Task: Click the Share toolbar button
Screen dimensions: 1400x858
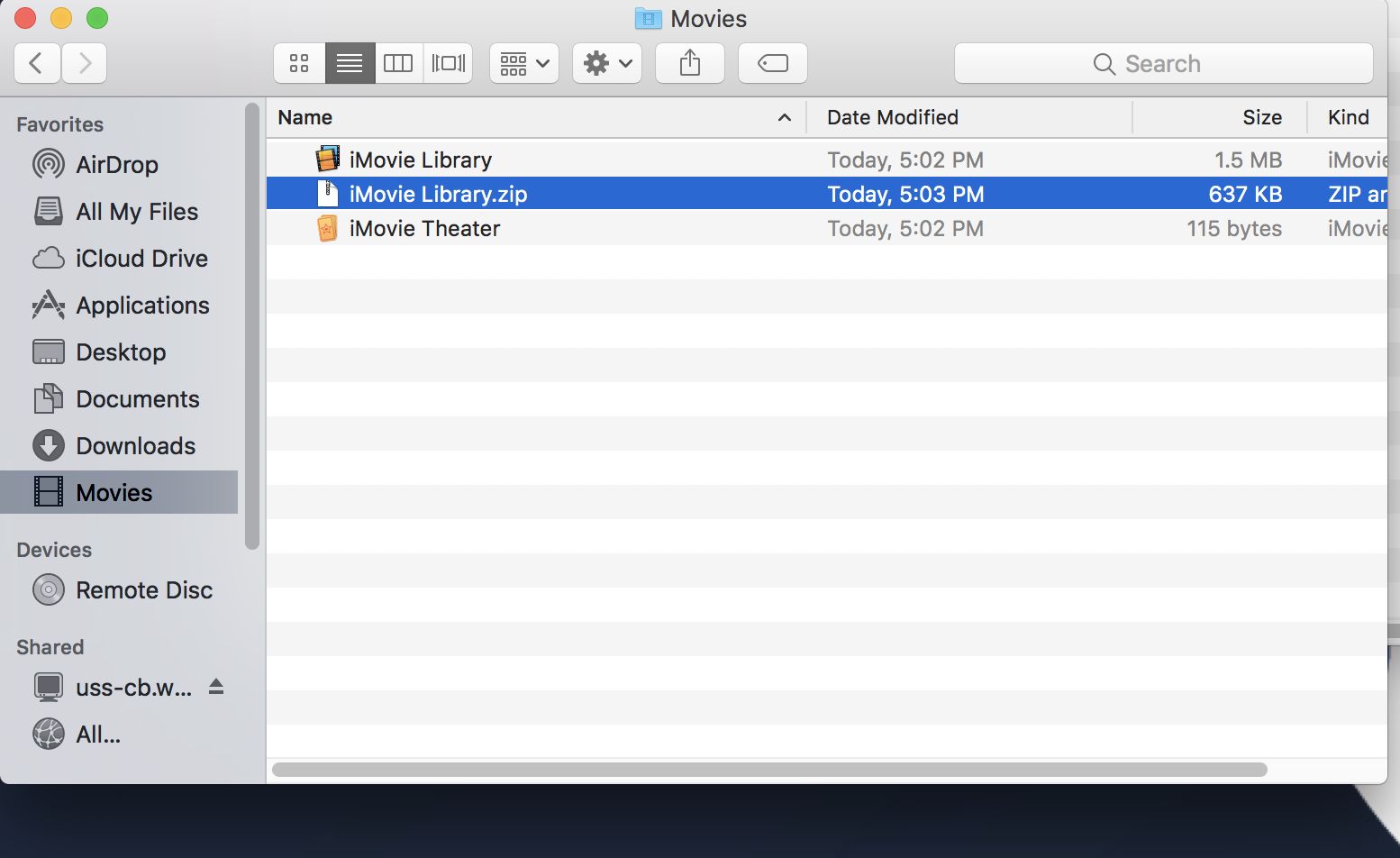Action: [690, 63]
